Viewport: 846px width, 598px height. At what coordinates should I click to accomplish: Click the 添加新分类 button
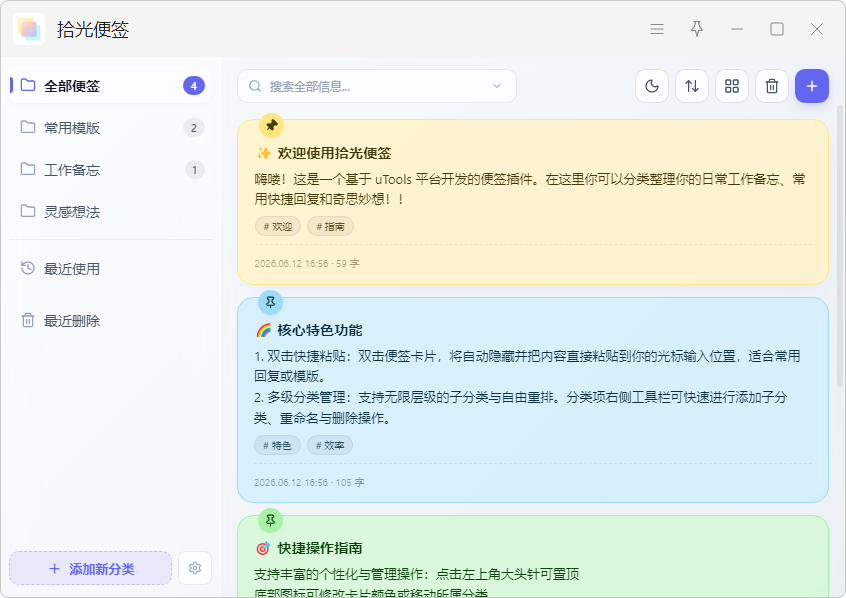pyautogui.click(x=91, y=568)
